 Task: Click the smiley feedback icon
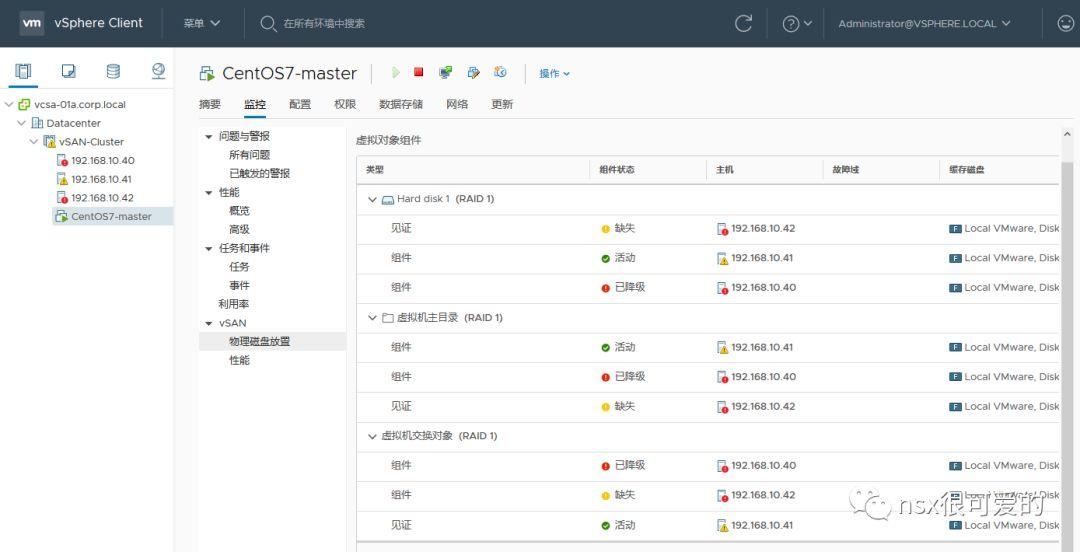tap(1065, 23)
